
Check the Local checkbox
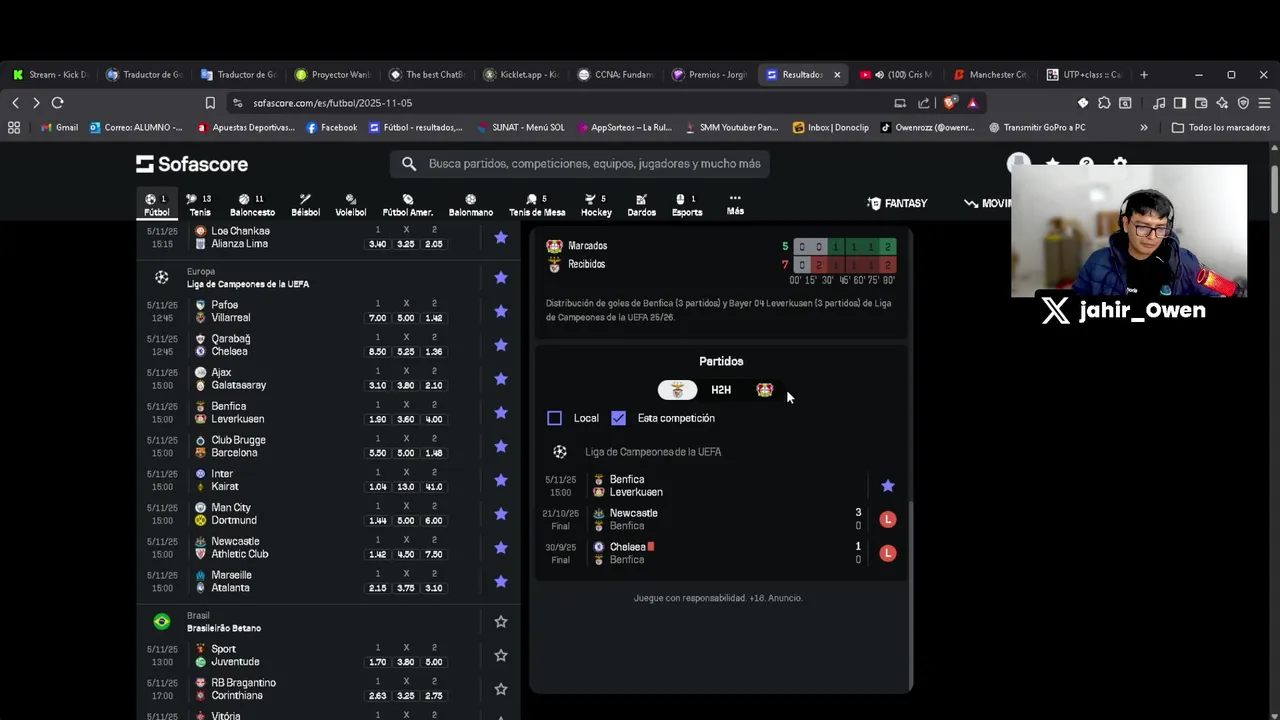coord(555,418)
